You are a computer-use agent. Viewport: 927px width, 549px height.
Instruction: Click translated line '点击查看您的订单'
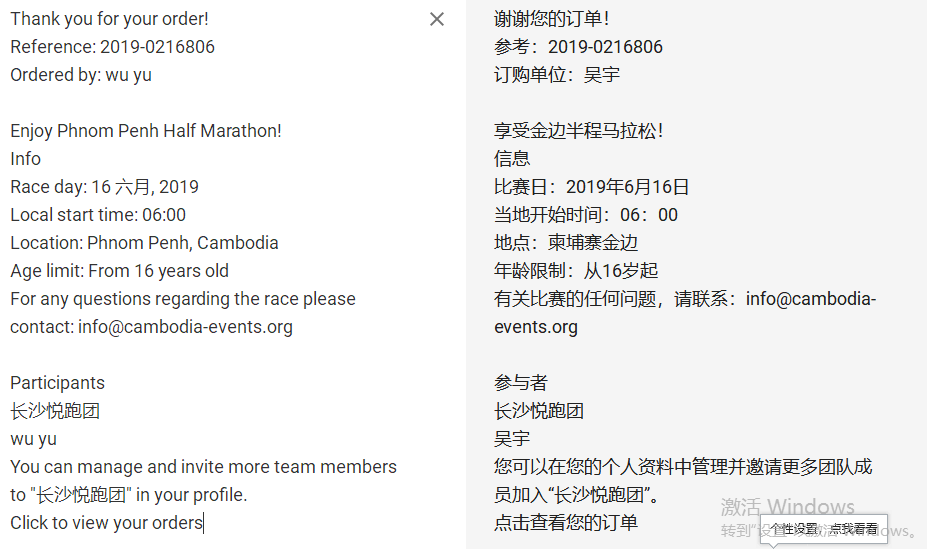tap(566, 523)
